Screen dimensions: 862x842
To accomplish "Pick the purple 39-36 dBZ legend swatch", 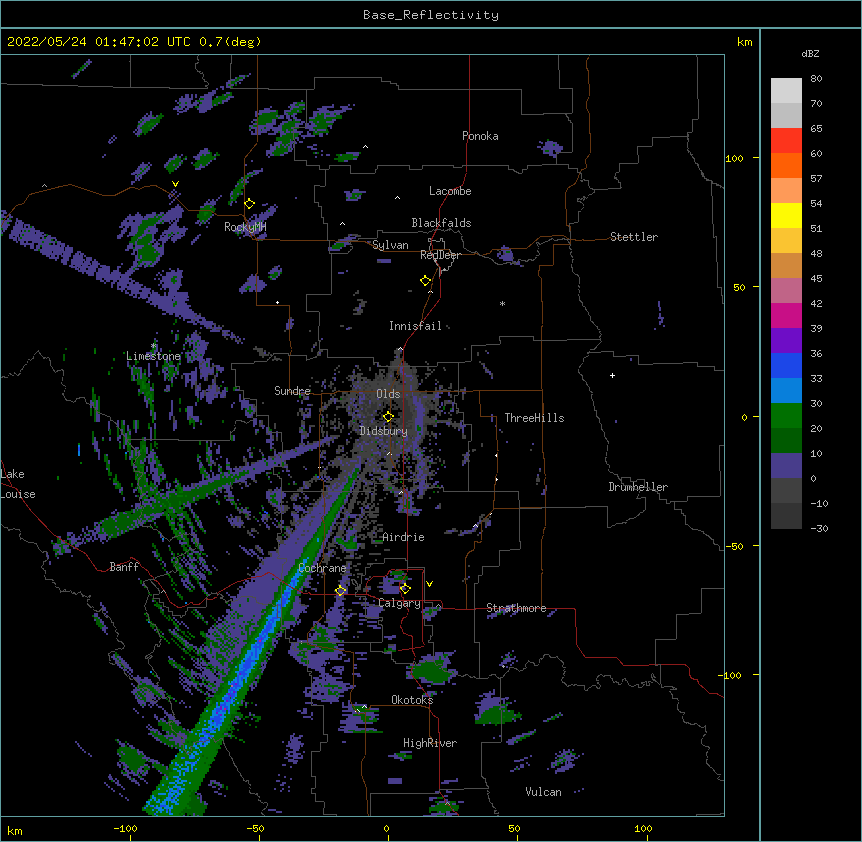I will [x=786, y=341].
